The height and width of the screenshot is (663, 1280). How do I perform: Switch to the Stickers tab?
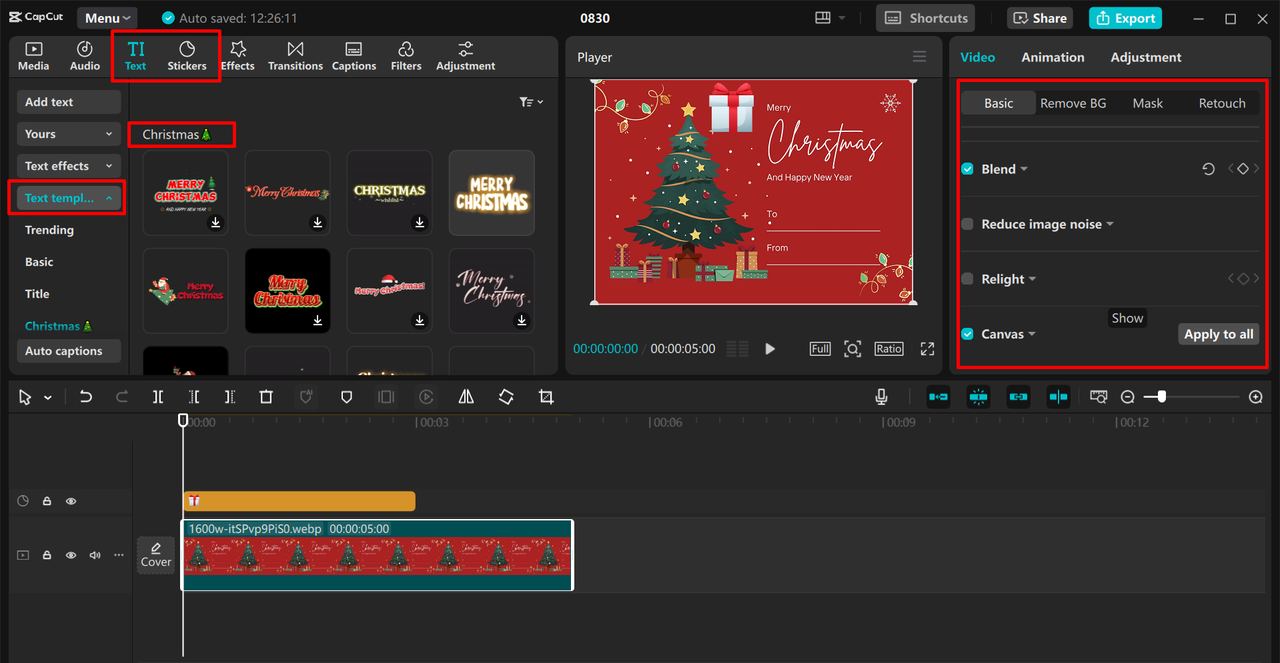[x=187, y=57]
